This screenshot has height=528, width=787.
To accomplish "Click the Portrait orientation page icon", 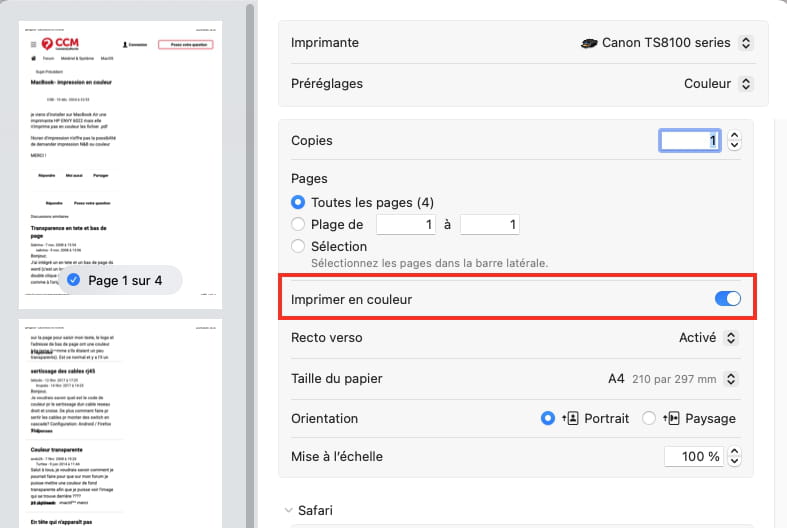I will coord(571,418).
